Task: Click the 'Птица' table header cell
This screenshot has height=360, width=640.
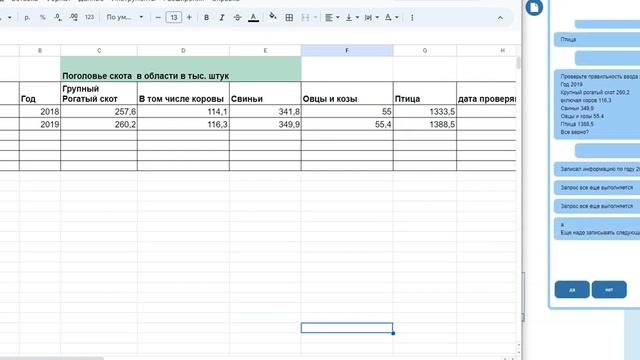Action: (x=425, y=93)
